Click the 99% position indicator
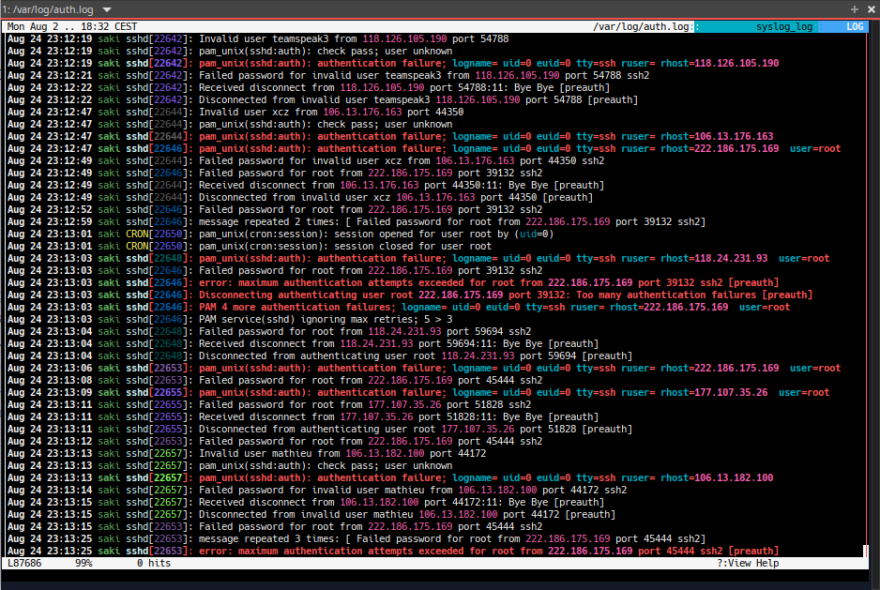 [84, 563]
